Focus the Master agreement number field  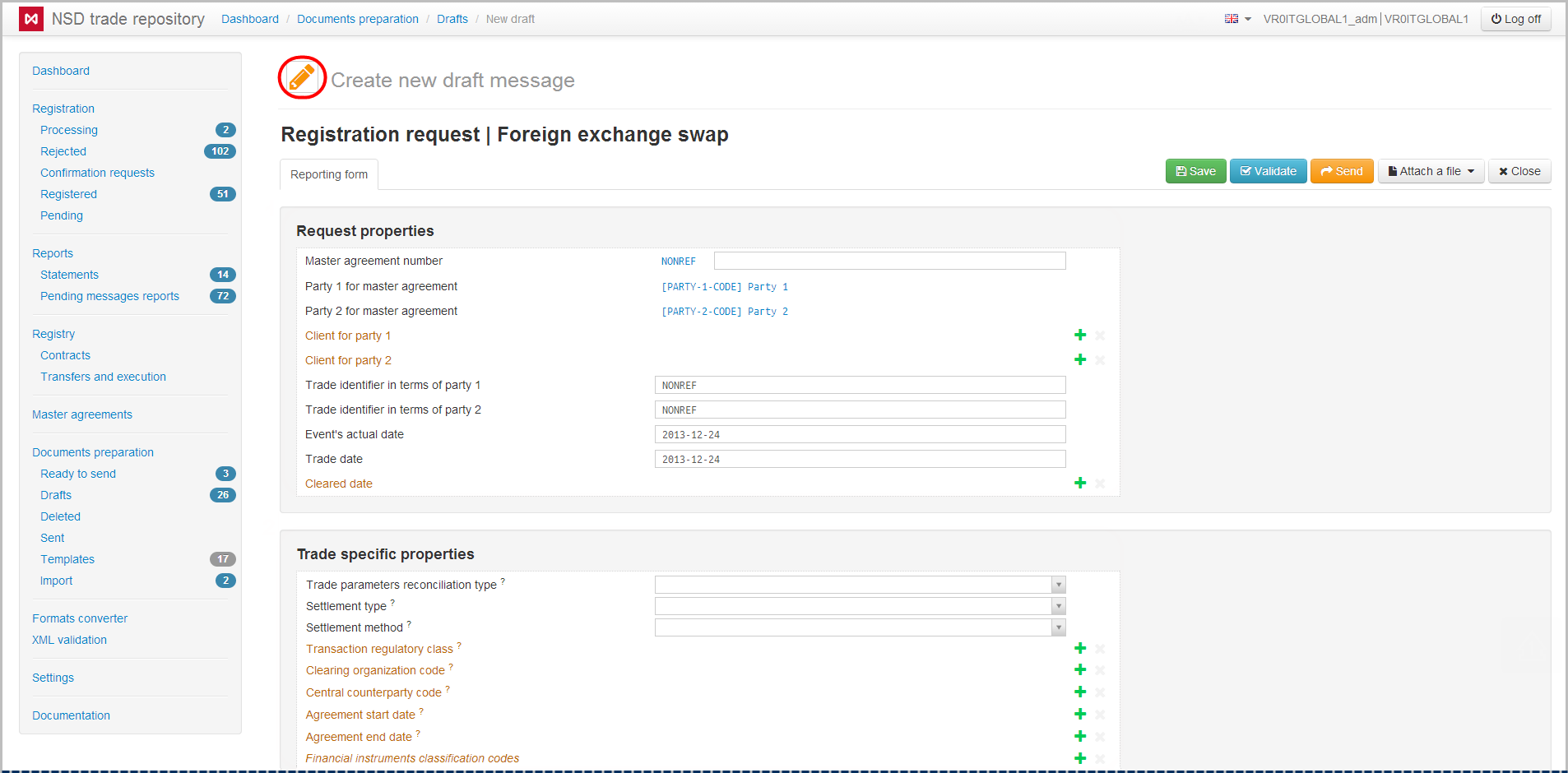(x=889, y=261)
